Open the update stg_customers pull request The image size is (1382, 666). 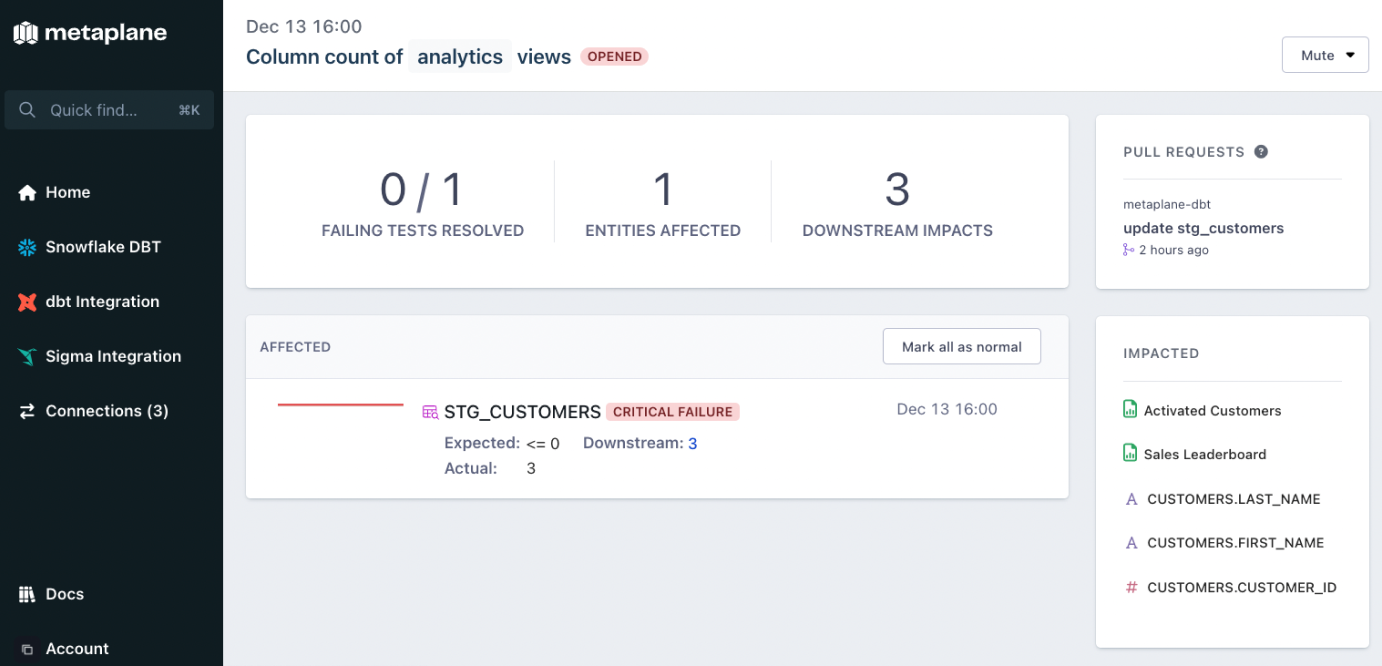coord(1203,228)
